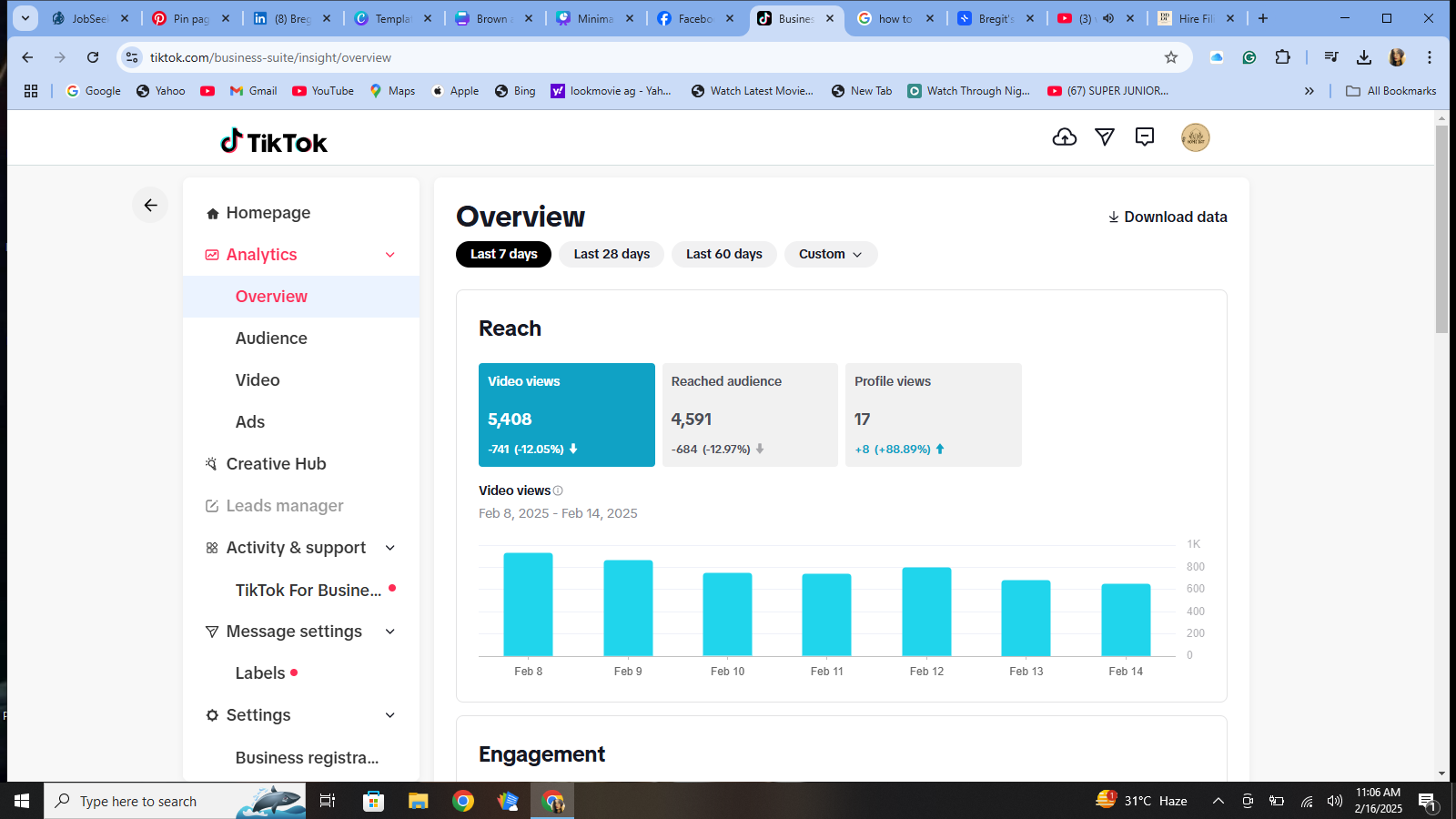Open the Custom date range dropdown
Image resolution: width=1456 pixels, height=819 pixels.
click(831, 254)
